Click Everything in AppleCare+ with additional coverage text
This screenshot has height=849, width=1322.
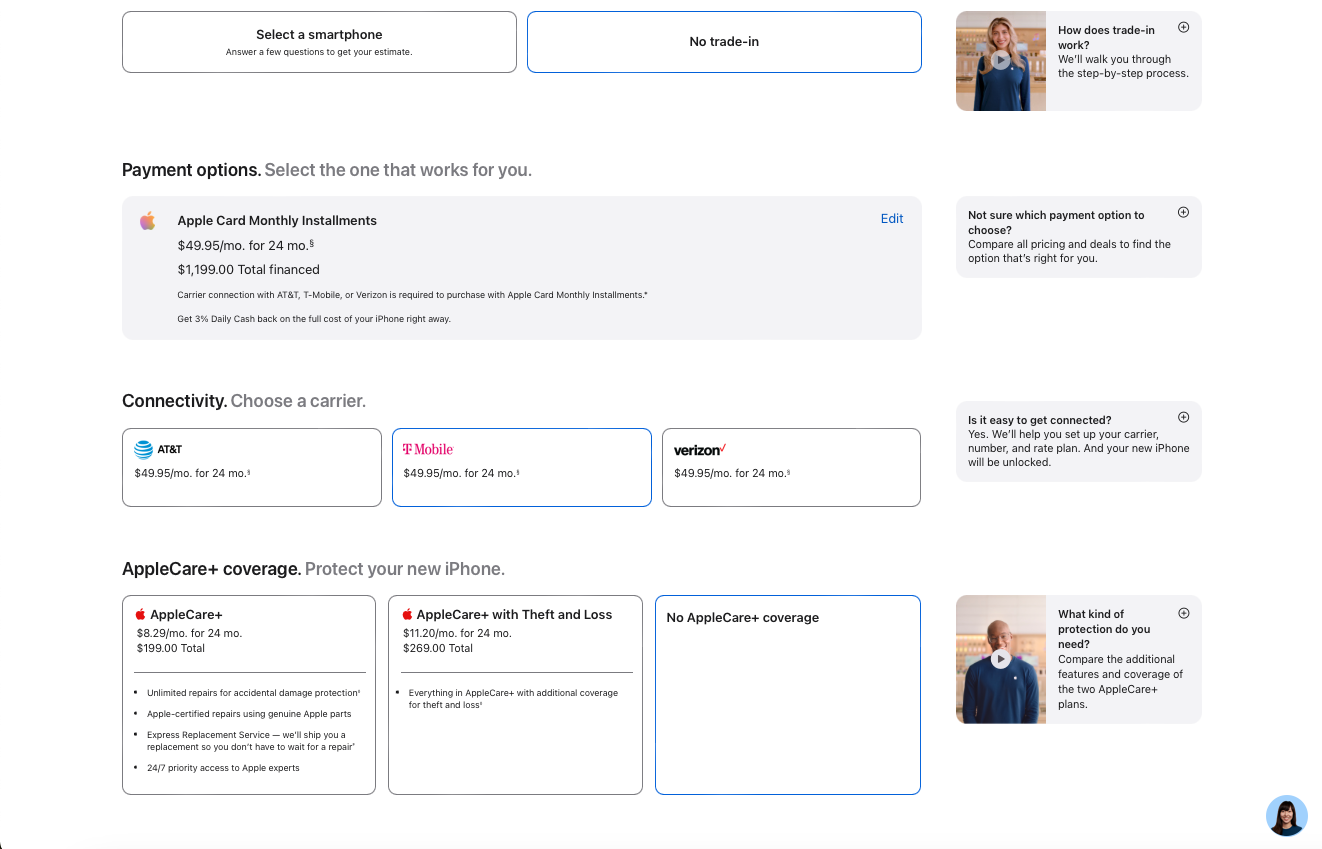click(x=513, y=699)
